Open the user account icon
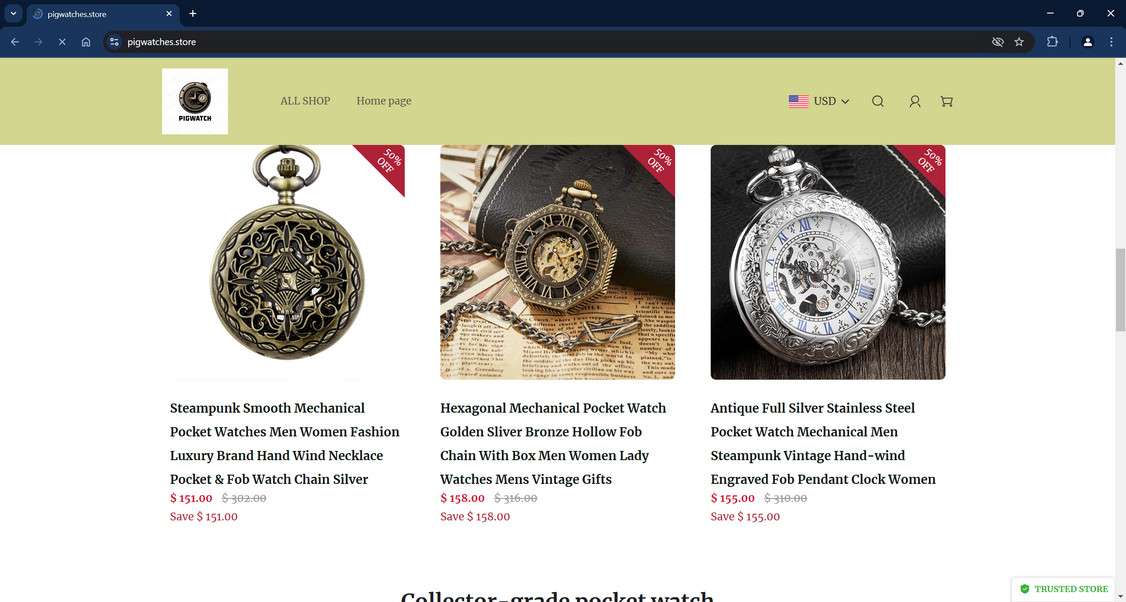This screenshot has width=1126, height=602. point(914,101)
